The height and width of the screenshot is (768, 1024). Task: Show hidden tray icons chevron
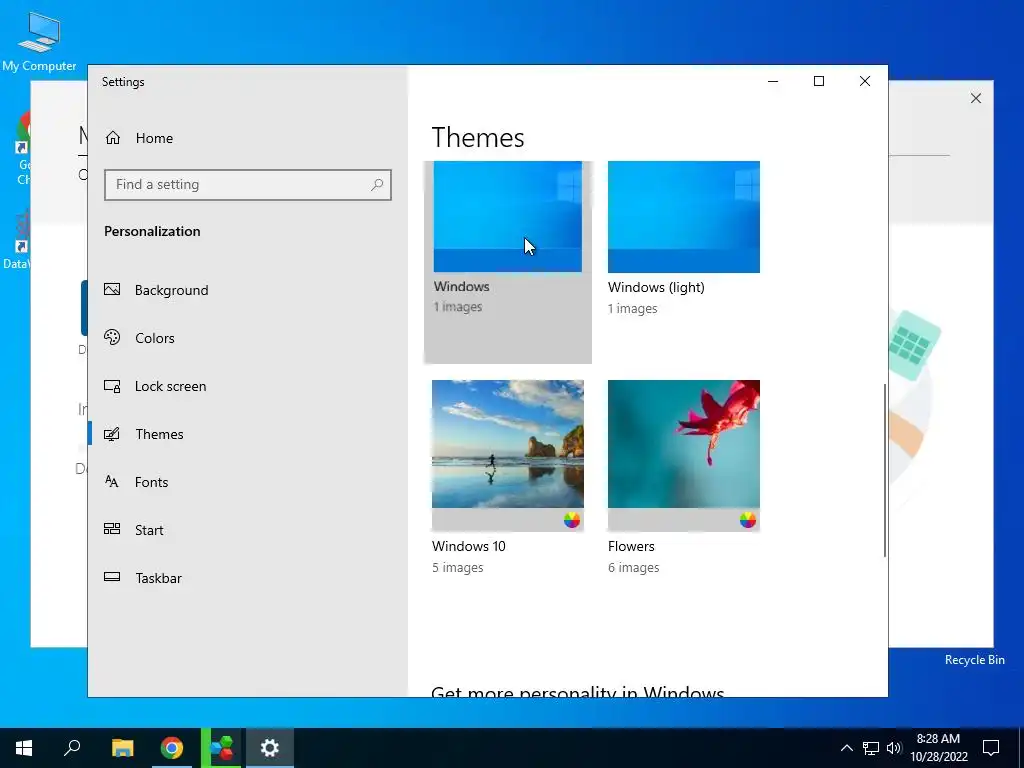pyautogui.click(x=846, y=748)
